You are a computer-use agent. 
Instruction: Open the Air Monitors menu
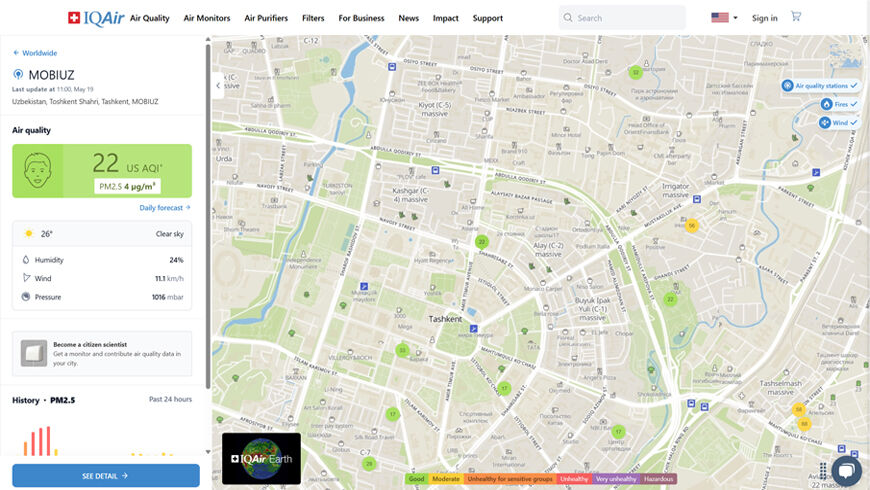207,18
